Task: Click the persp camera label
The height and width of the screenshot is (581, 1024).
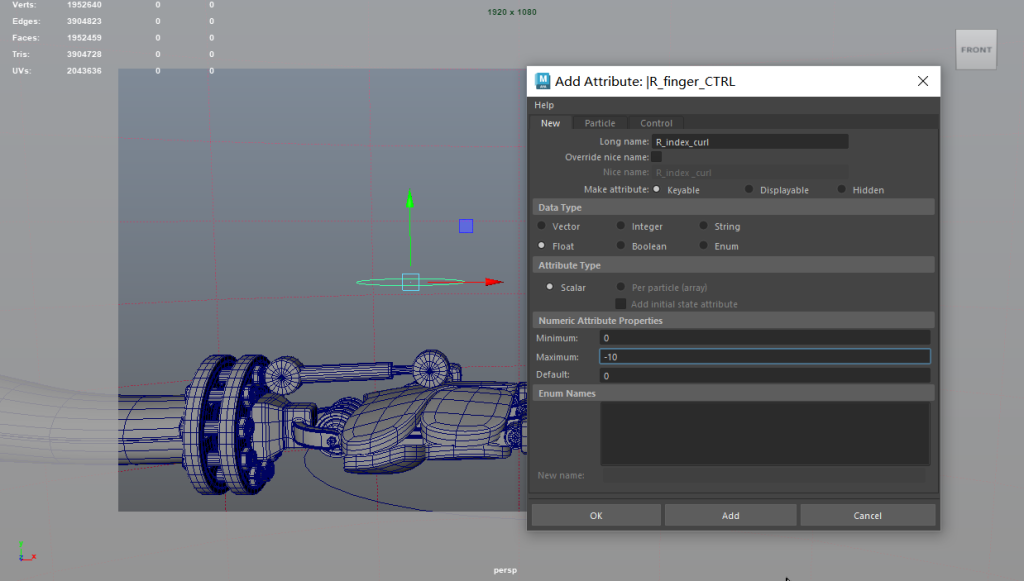Action: (505, 570)
